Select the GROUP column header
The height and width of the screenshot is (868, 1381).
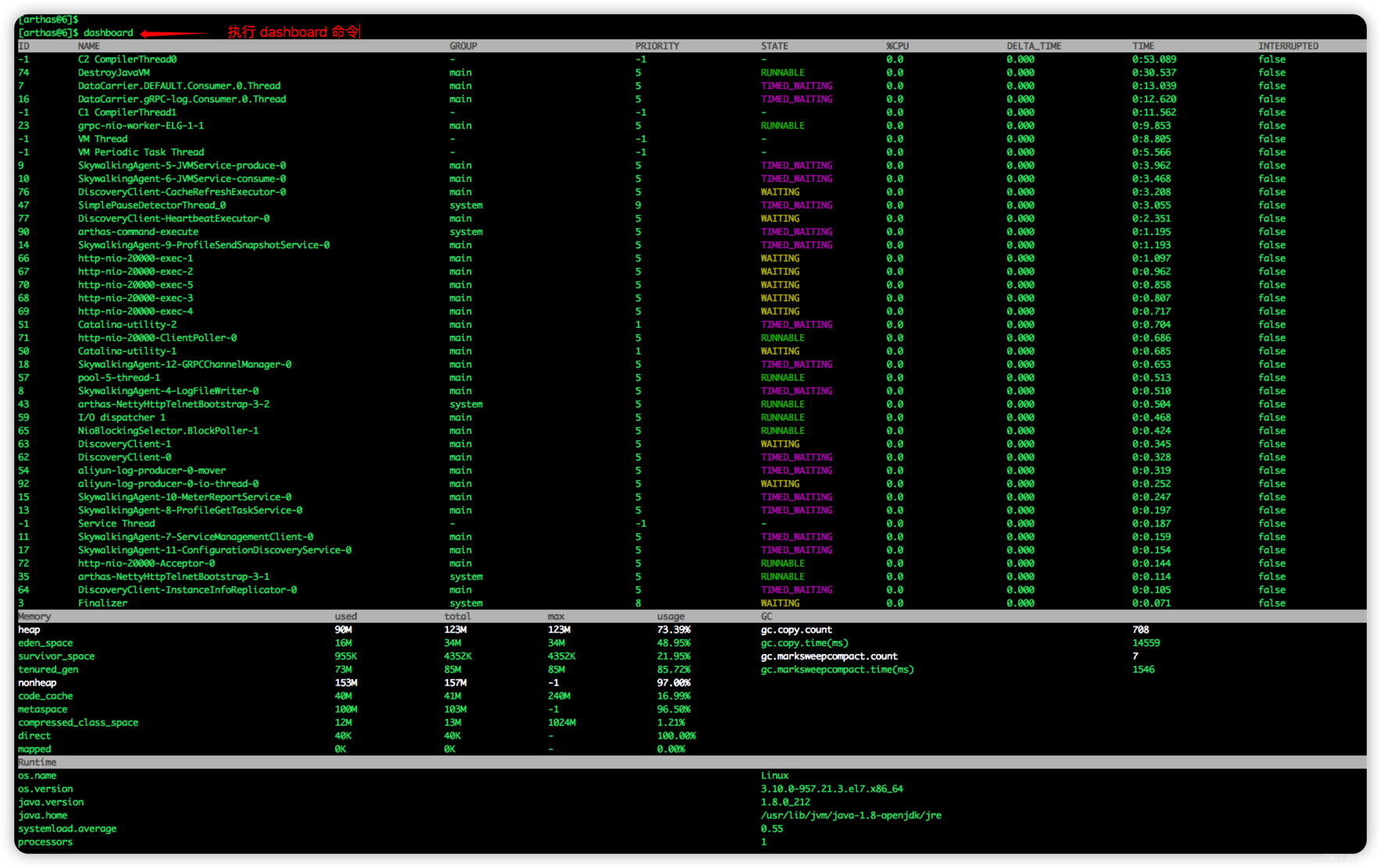(x=463, y=46)
